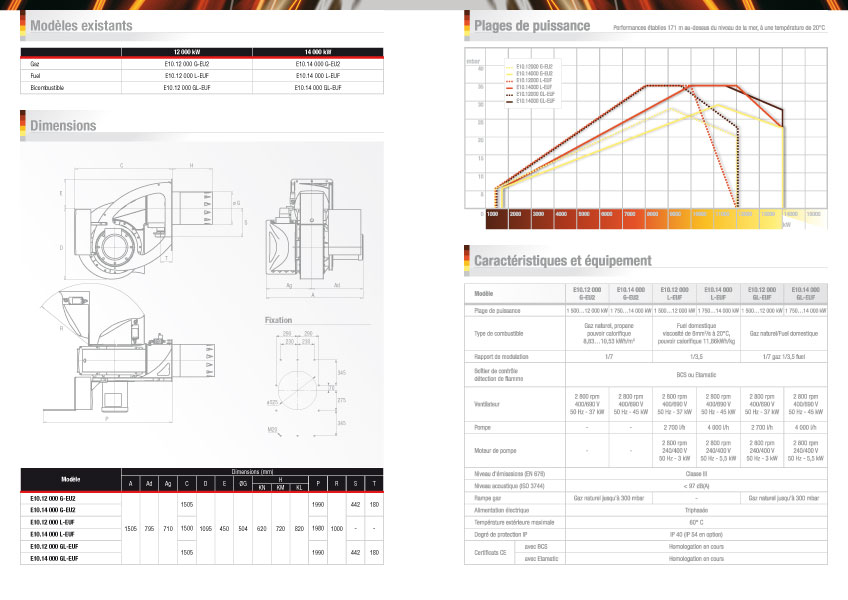Click the value "620" in the dimensions table
Image resolution: width=848 pixels, height=600 pixels.
click(262, 529)
